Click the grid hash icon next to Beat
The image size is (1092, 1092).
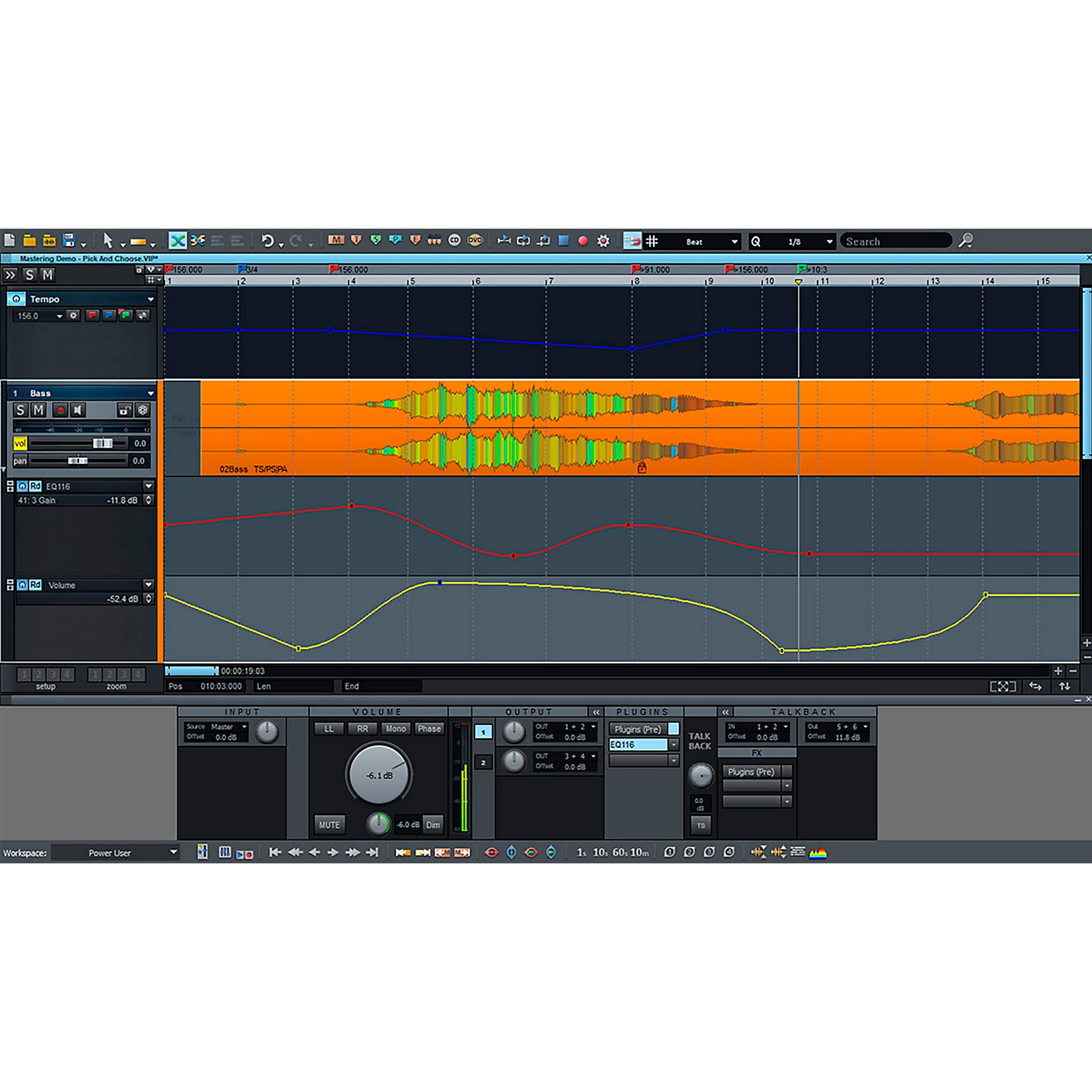652,241
